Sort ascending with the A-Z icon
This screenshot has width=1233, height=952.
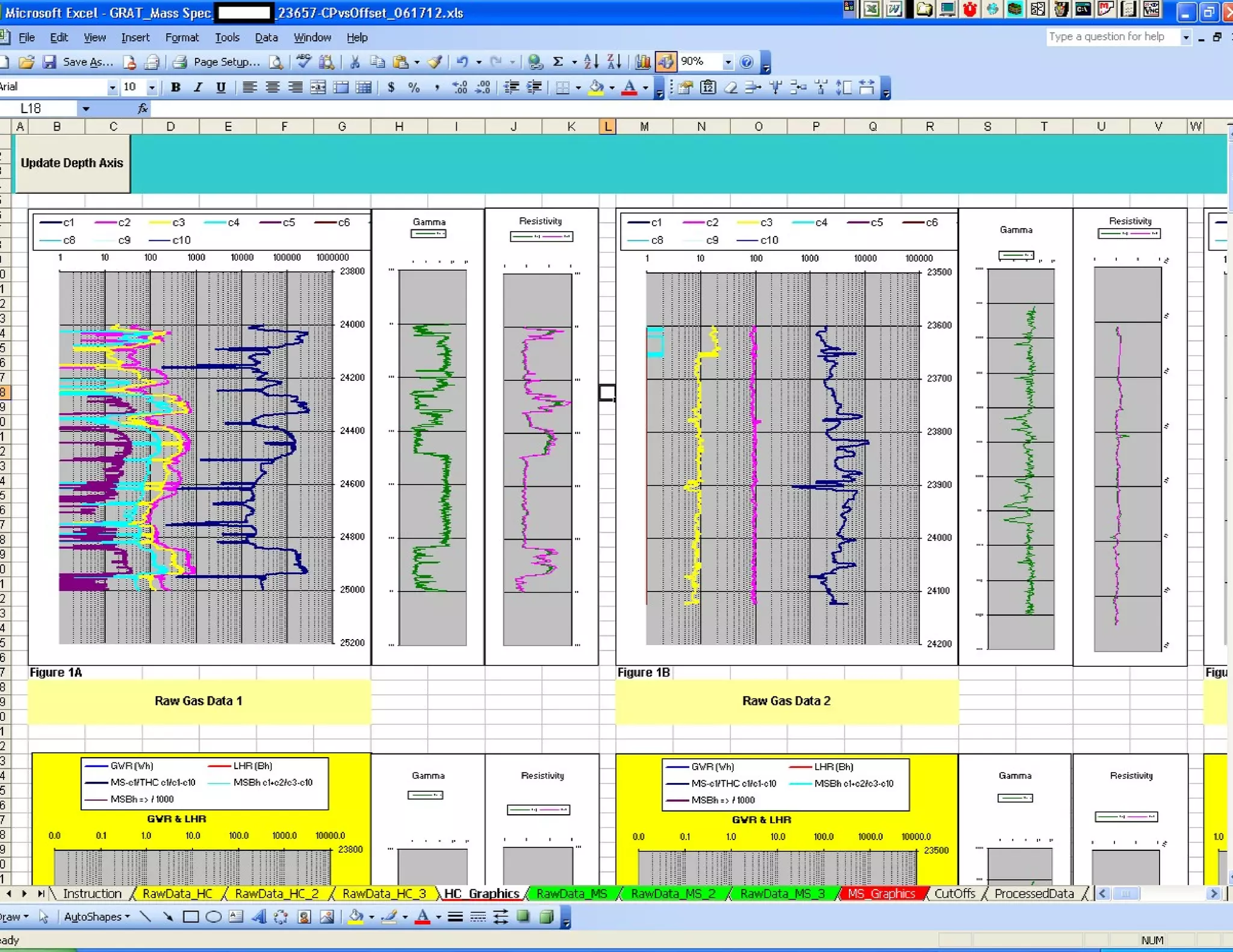click(591, 62)
